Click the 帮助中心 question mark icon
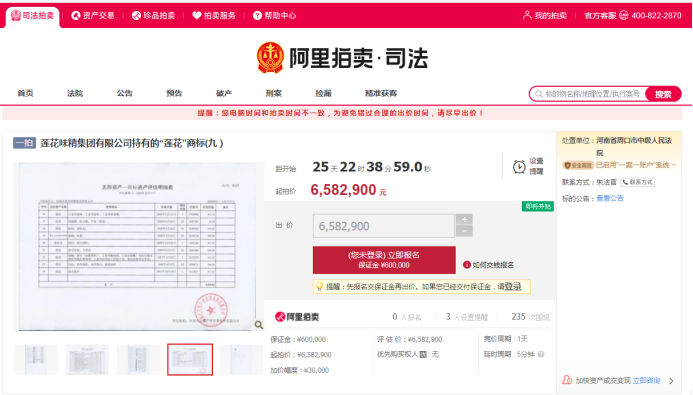 coord(257,16)
